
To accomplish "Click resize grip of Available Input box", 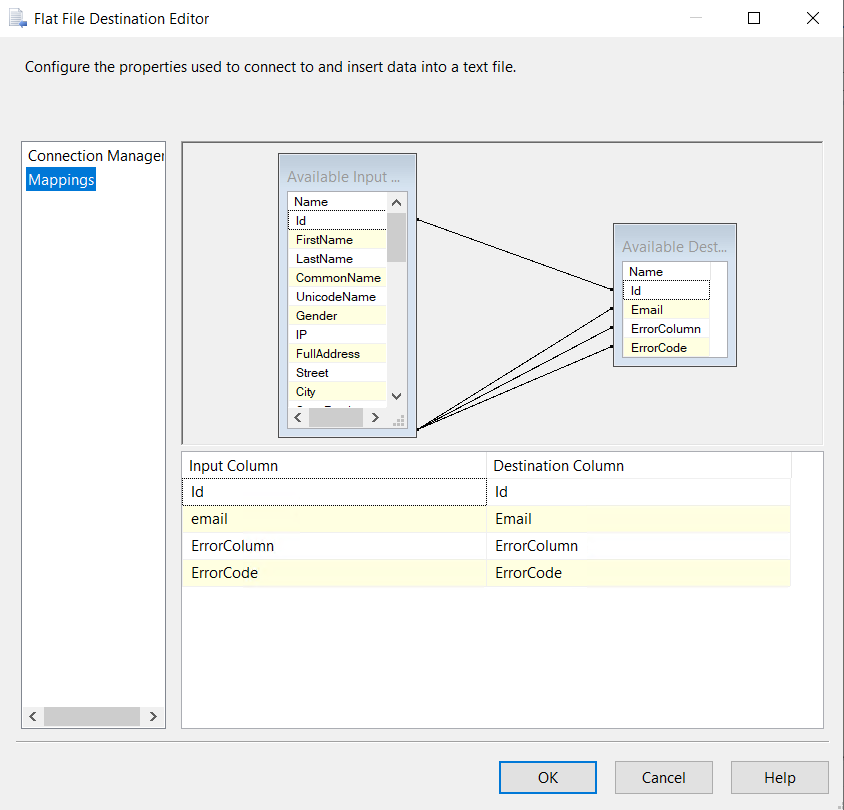I will pos(399,422).
